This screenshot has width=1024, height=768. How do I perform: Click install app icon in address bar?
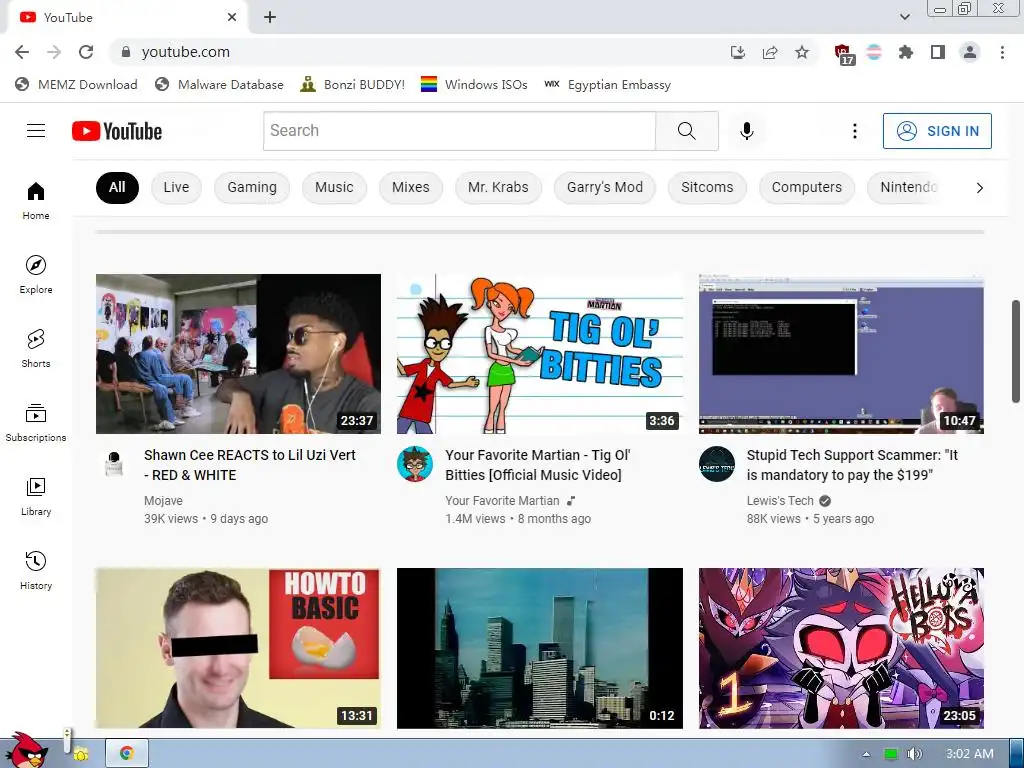pos(738,52)
